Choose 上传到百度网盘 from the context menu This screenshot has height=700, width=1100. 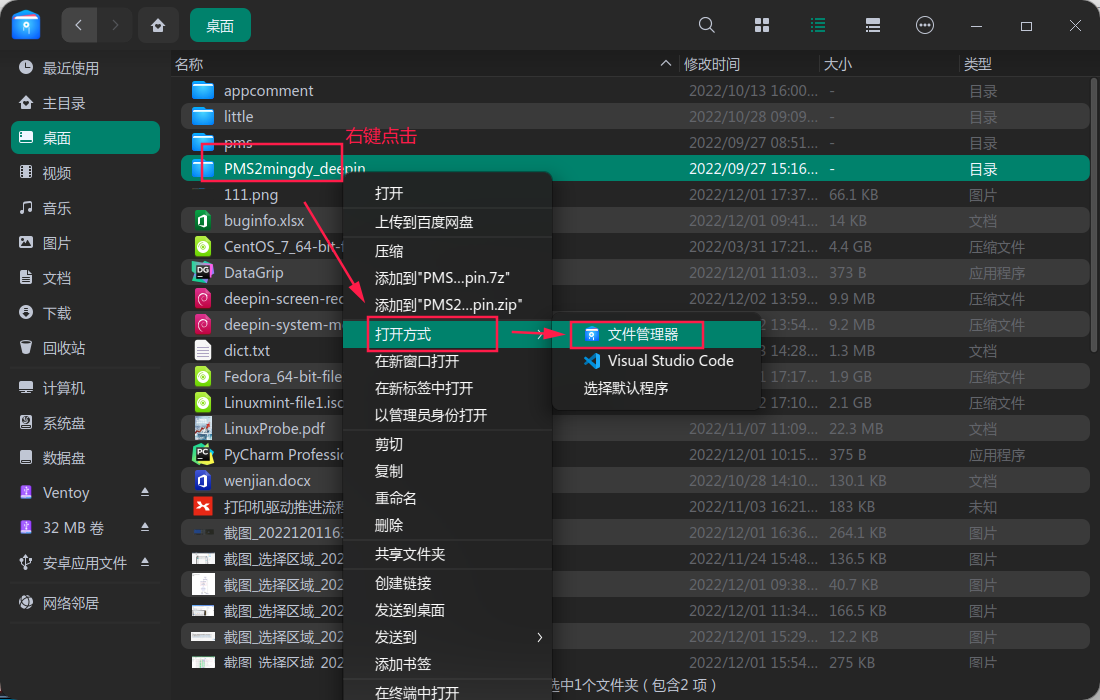pyautogui.click(x=447, y=222)
